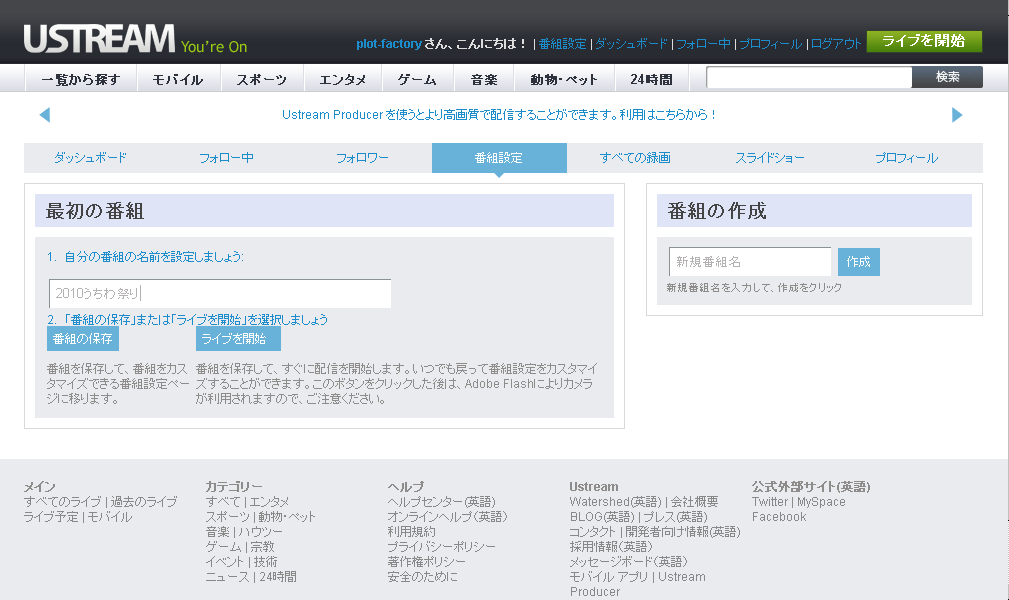The width and height of the screenshot is (1009, 600).
Task: Open Twitter footer link
Action: click(770, 502)
